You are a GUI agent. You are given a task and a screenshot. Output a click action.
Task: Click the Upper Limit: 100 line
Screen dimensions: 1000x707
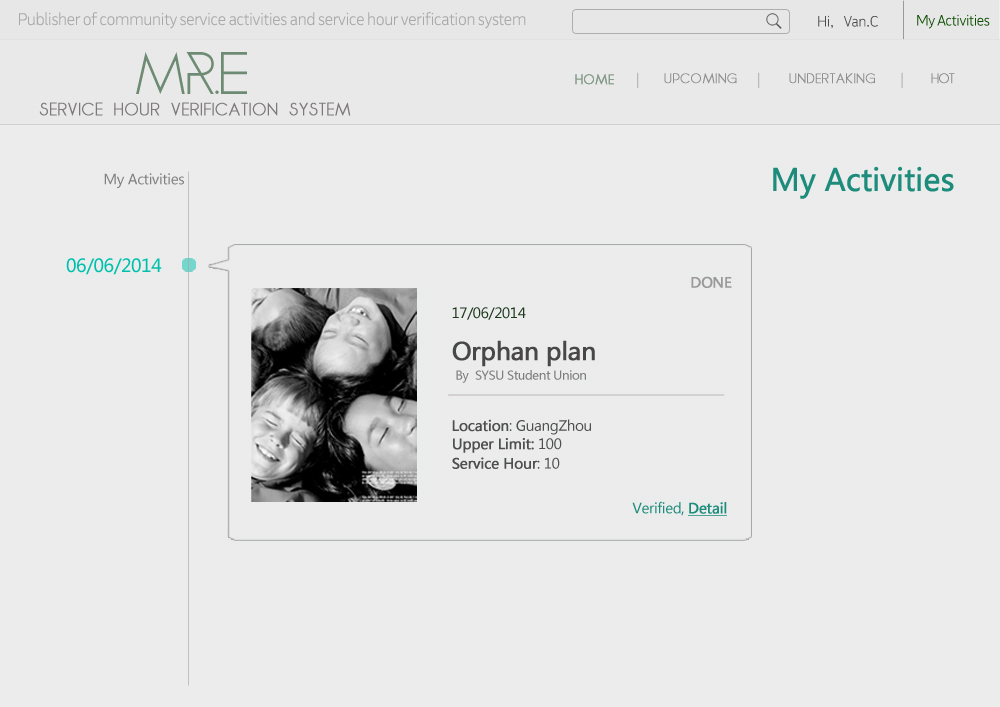[x=506, y=444]
